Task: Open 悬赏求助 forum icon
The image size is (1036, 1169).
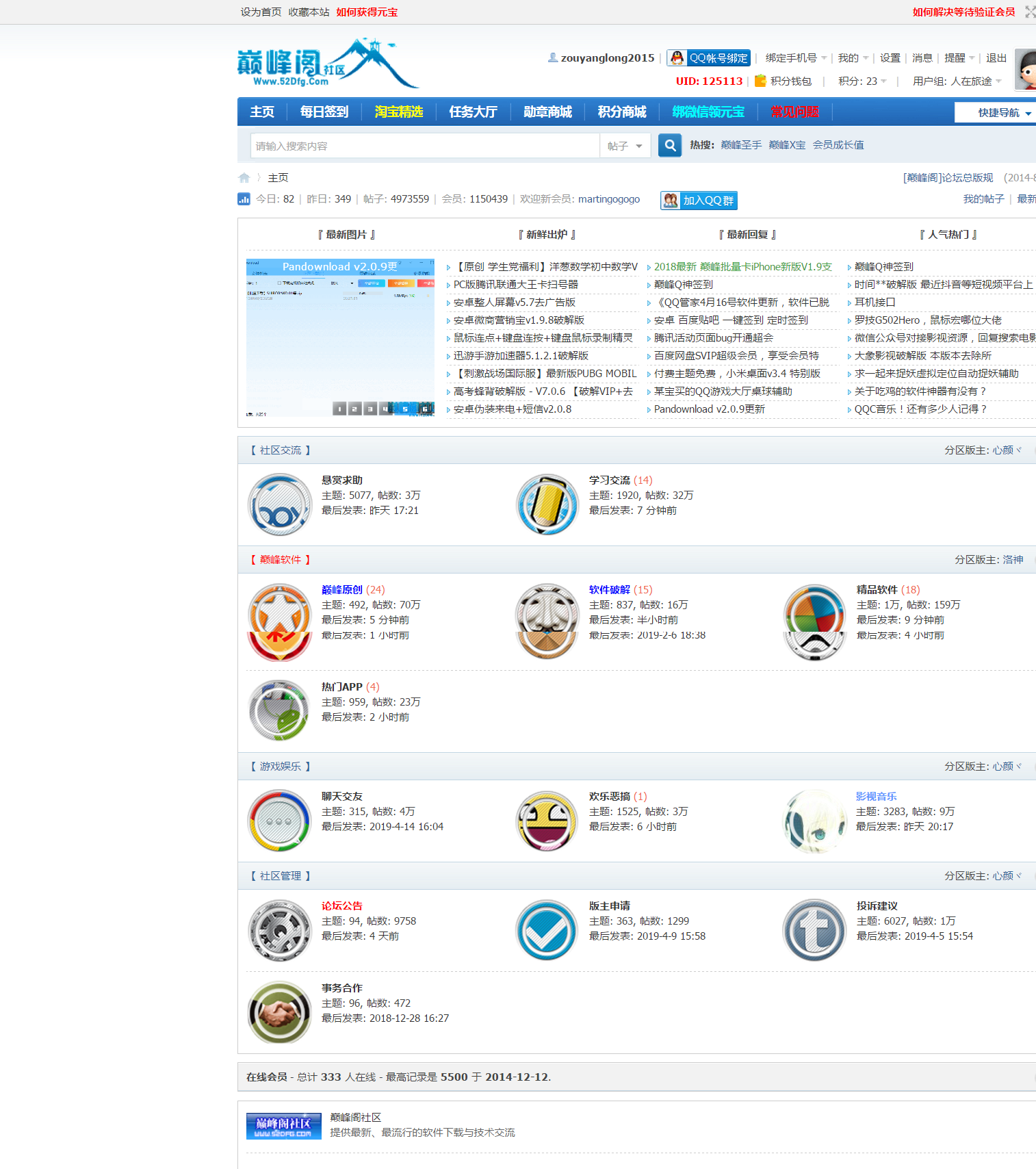Action: [279, 505]
